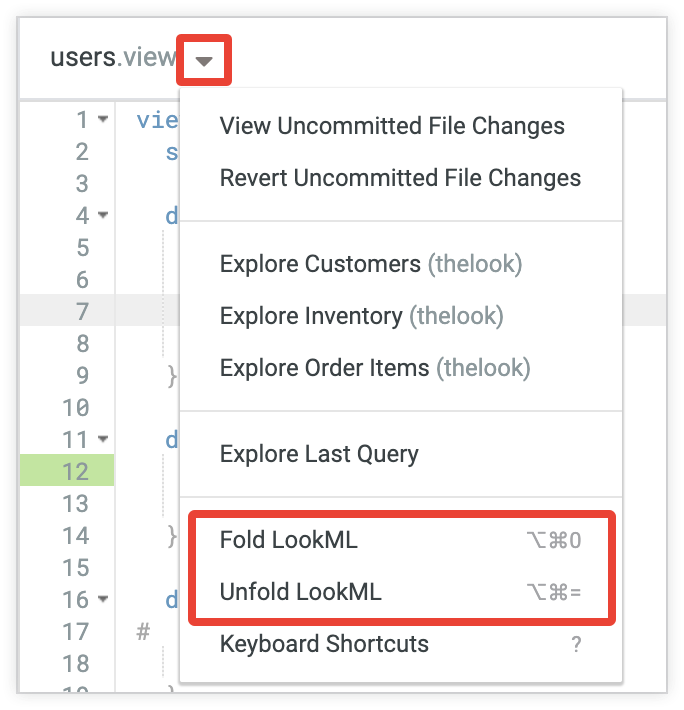
Task: Click line number 7 in the gutter
Action: point(82,312)
